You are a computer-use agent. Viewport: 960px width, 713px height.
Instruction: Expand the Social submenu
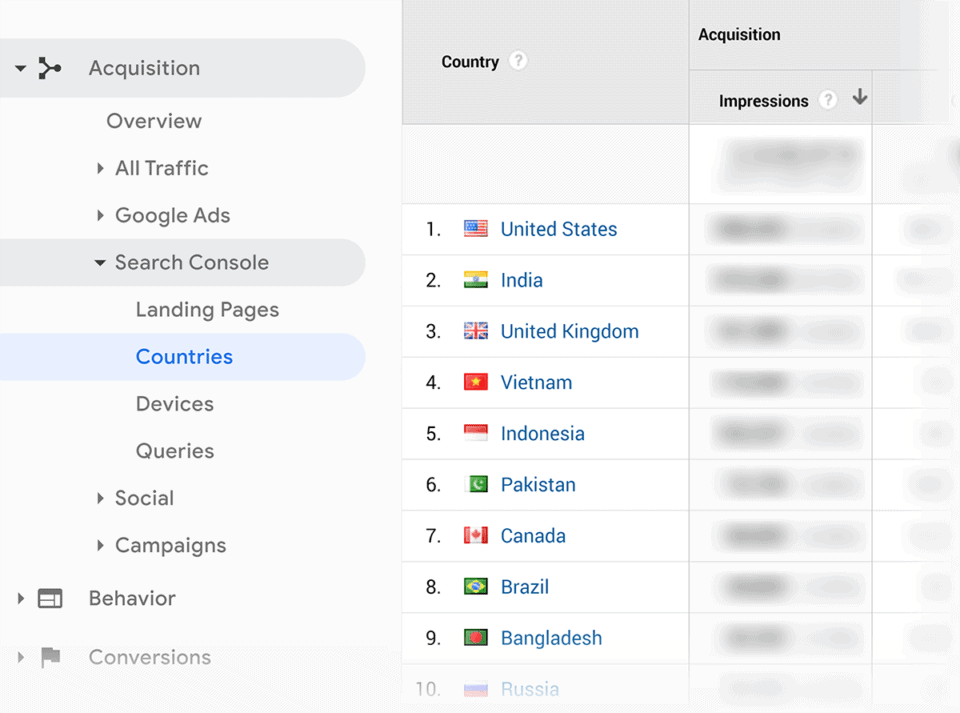(x=100, y=498)
